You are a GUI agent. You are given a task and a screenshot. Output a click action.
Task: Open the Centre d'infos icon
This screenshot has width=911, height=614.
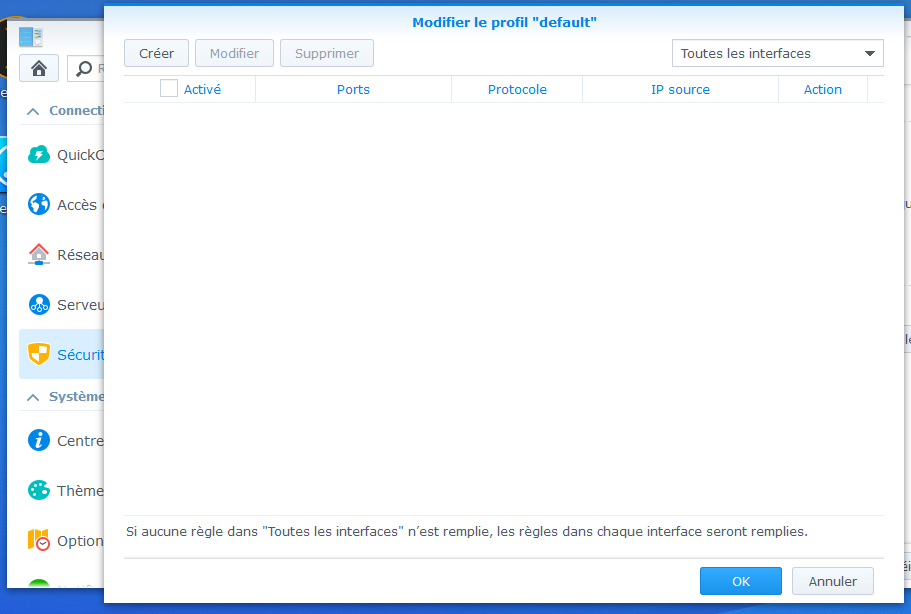coord(39,440)
